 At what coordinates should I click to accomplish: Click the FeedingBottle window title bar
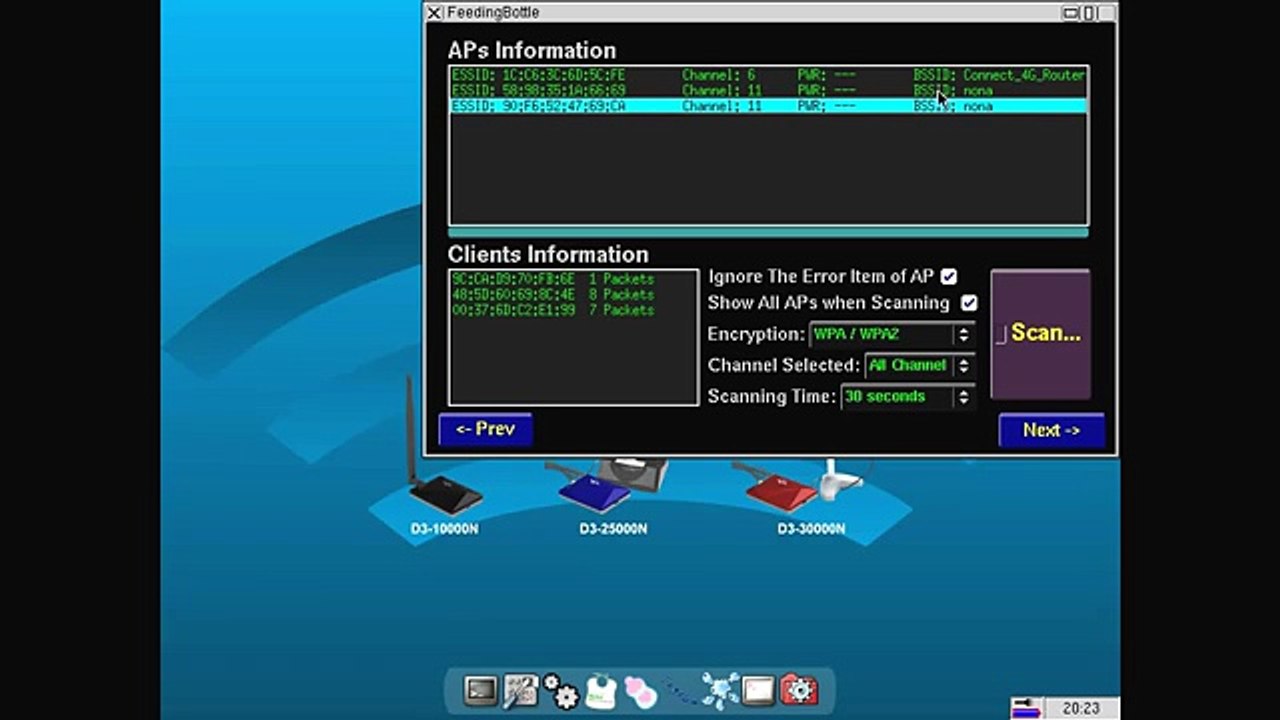click(770, 13)
